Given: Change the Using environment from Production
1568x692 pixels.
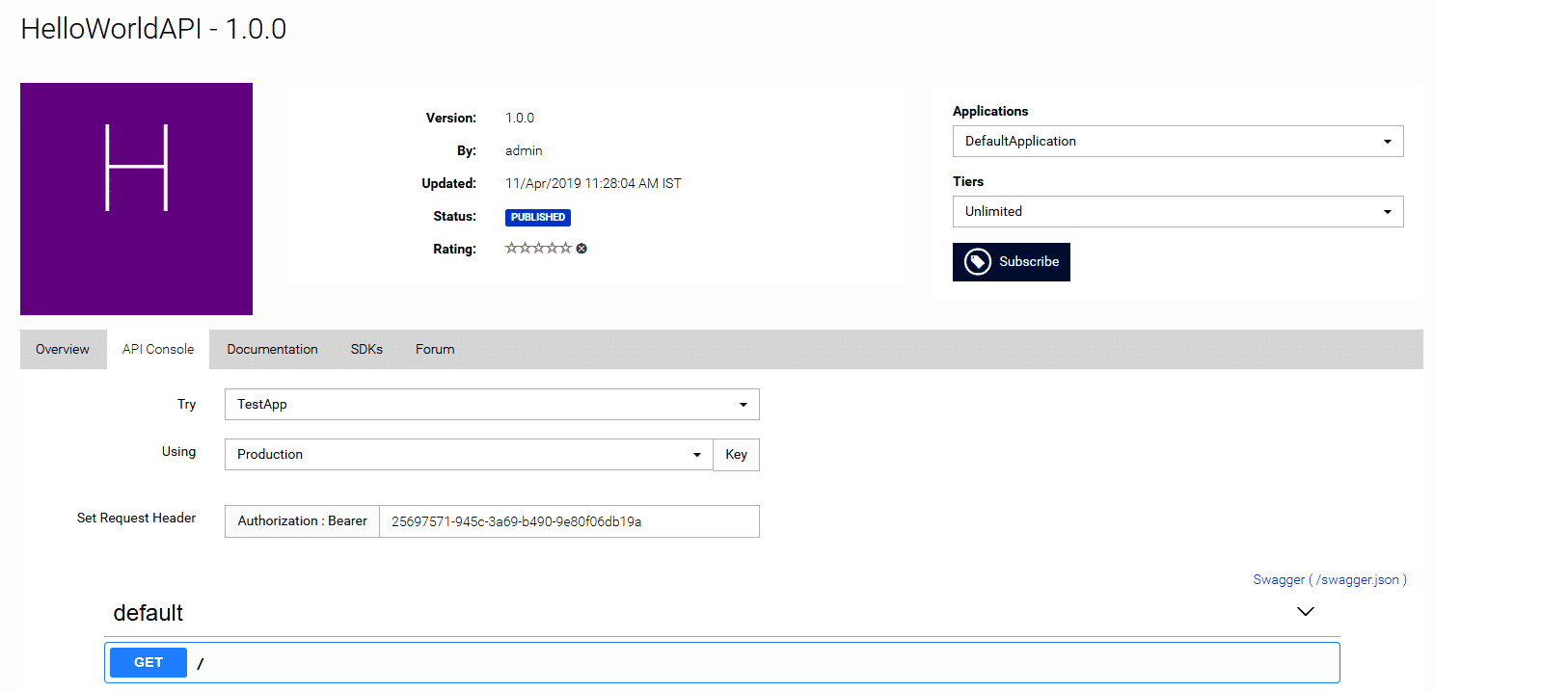Looking at the screenshot, I should tap(469, 455).
